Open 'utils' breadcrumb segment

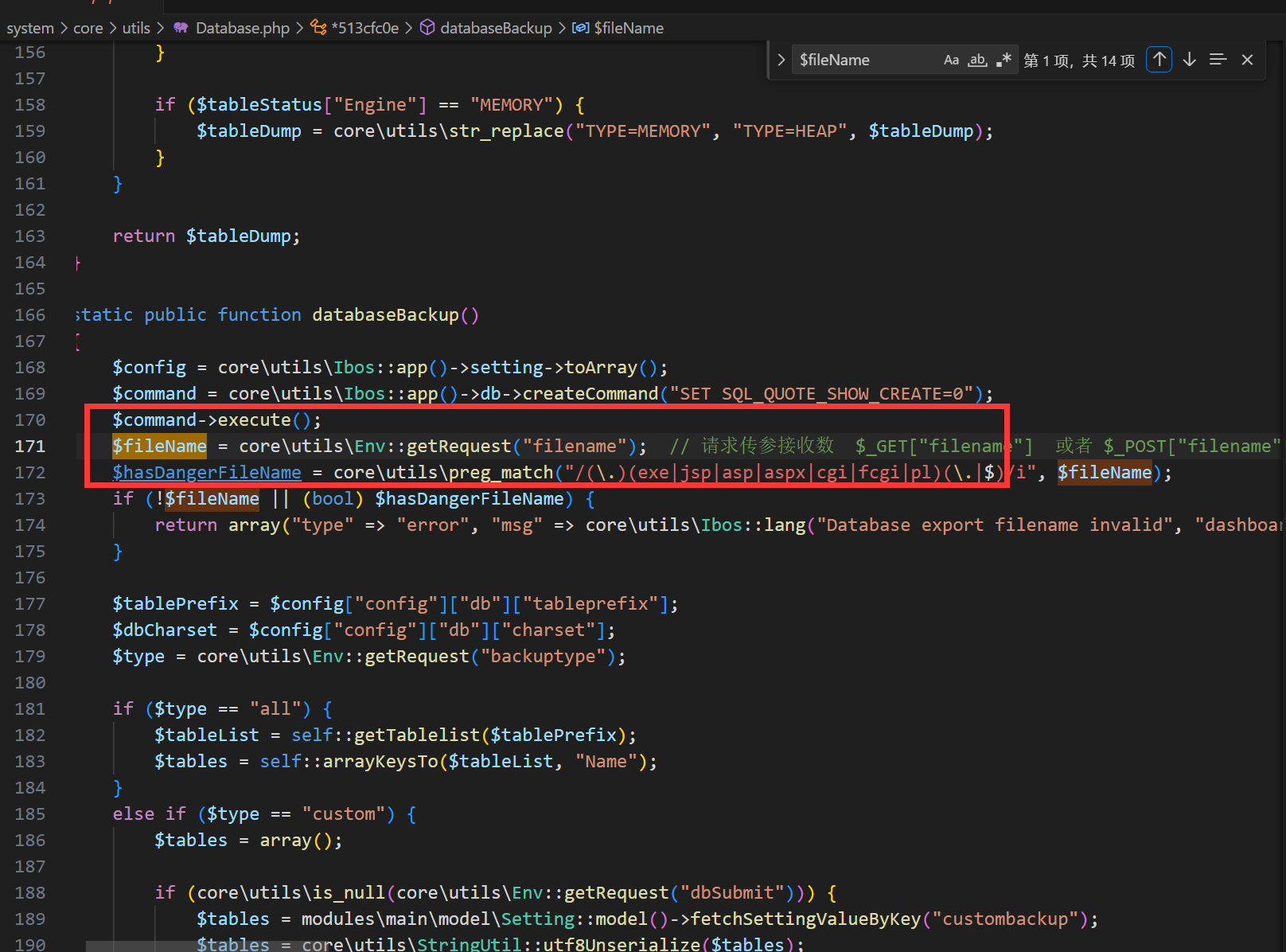136,28
